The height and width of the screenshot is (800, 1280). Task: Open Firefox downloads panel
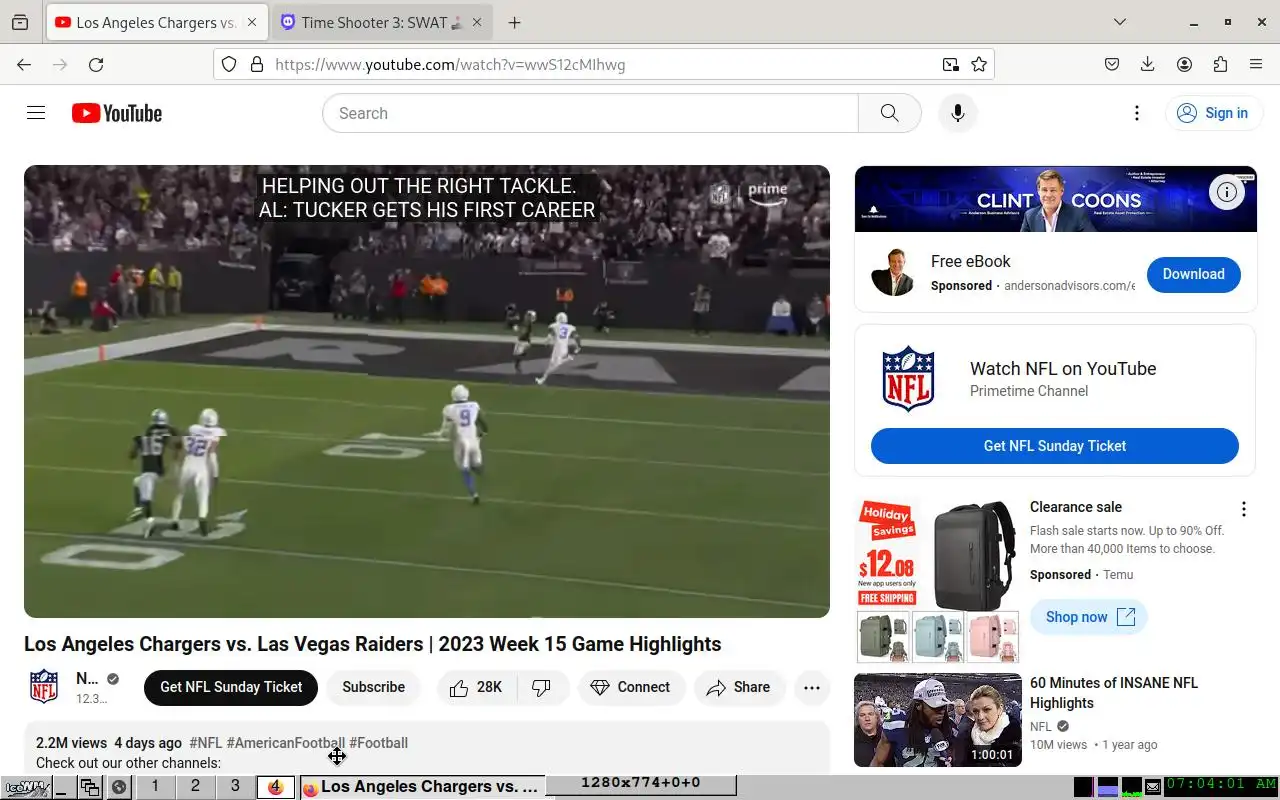pos(1148,64)
